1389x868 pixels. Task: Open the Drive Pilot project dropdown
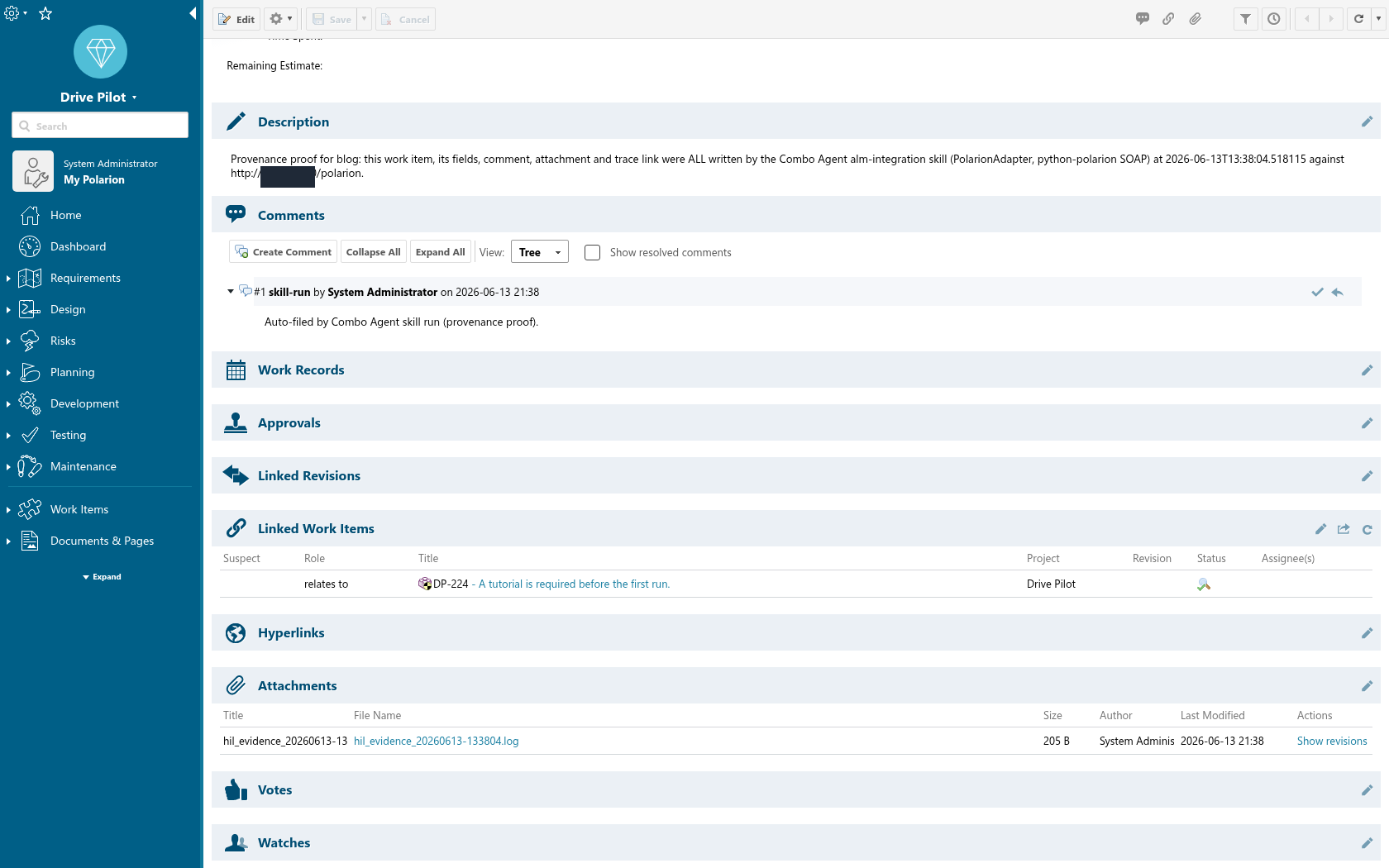click(98, 98)
